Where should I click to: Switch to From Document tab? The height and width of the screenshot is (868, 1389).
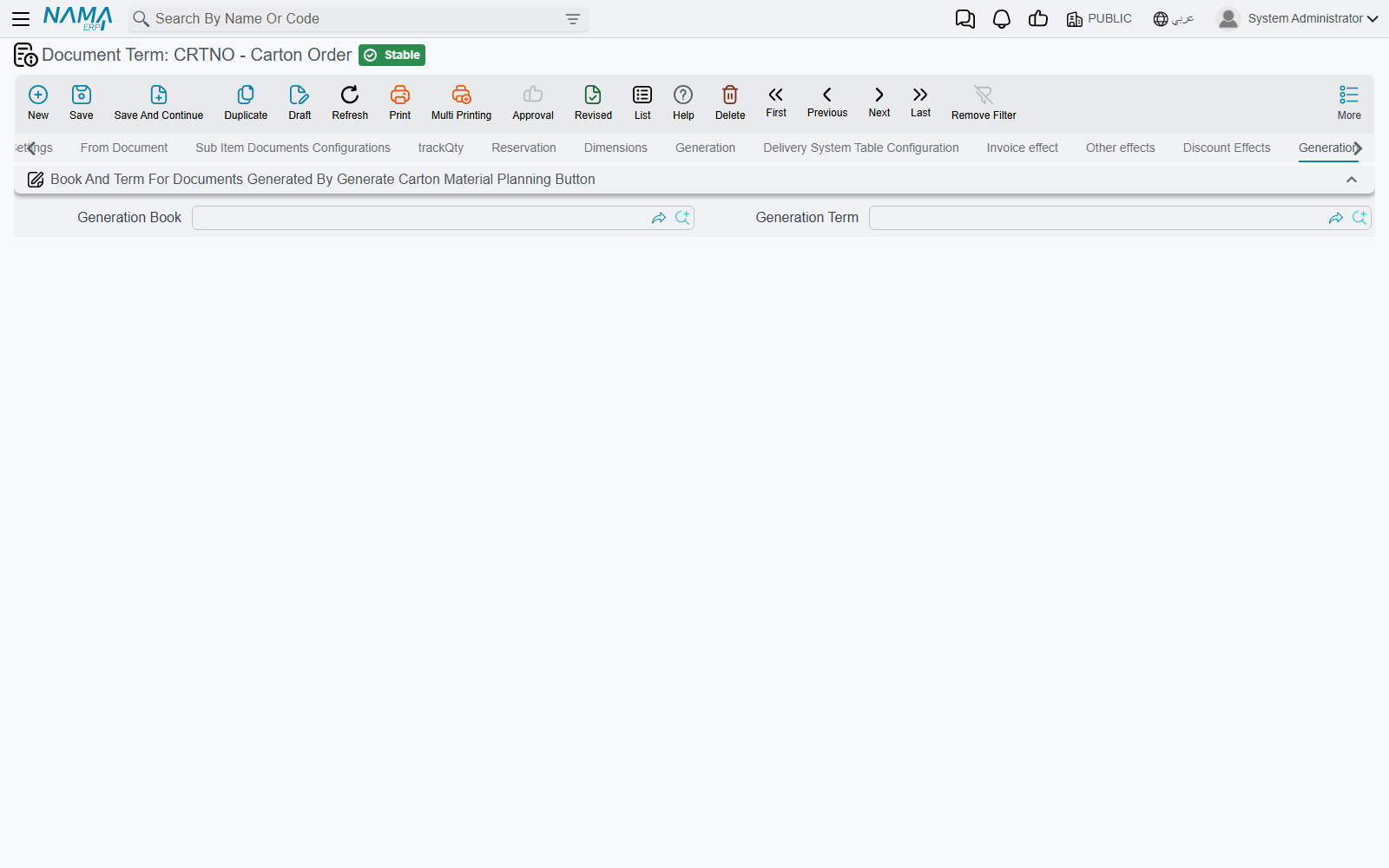click(x=124, y=148)
